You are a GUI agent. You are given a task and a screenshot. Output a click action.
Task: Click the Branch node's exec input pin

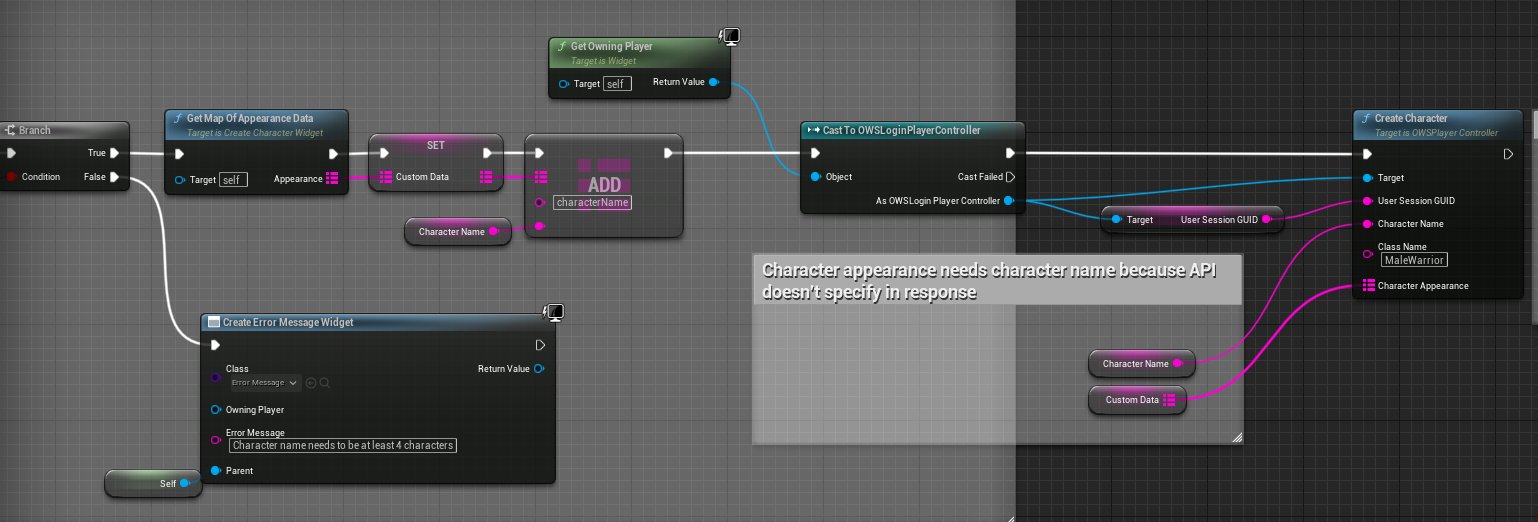[11, 153]
